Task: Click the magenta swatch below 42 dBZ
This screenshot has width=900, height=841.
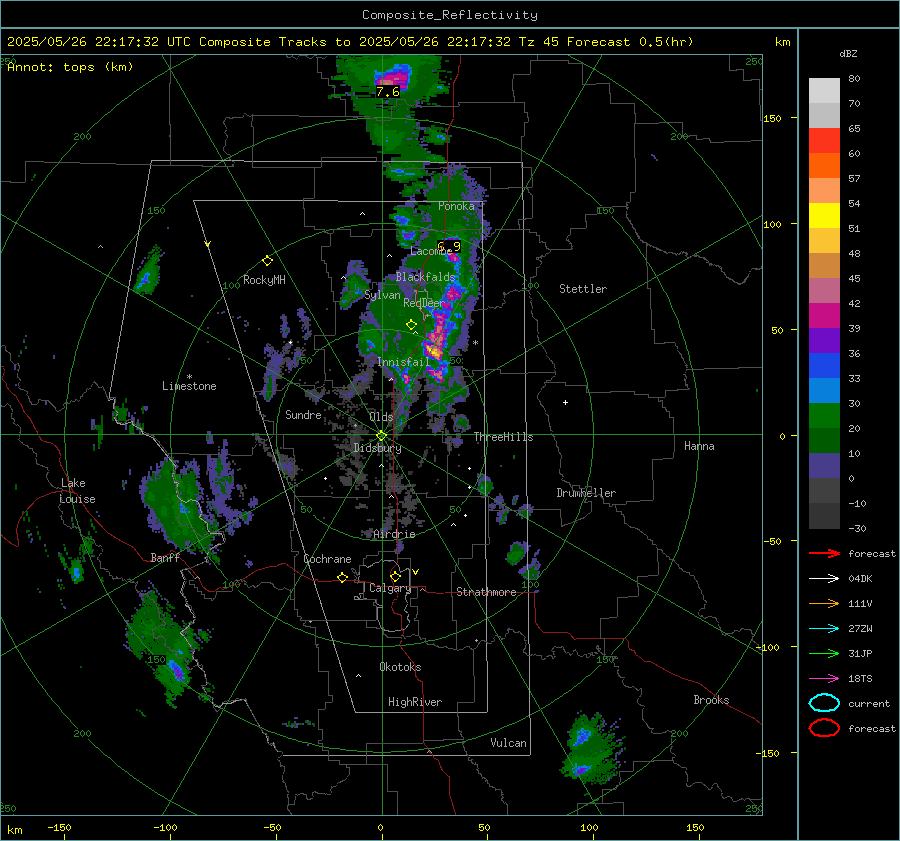Action: click(824, 315)
